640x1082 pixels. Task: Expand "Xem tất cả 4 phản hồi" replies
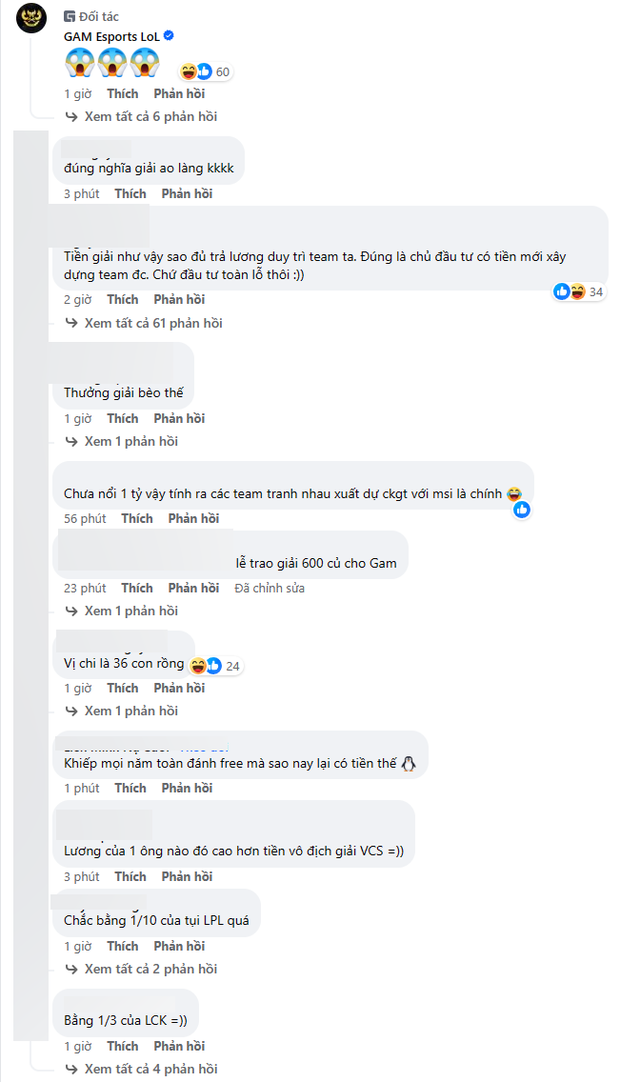(150, 1069)
